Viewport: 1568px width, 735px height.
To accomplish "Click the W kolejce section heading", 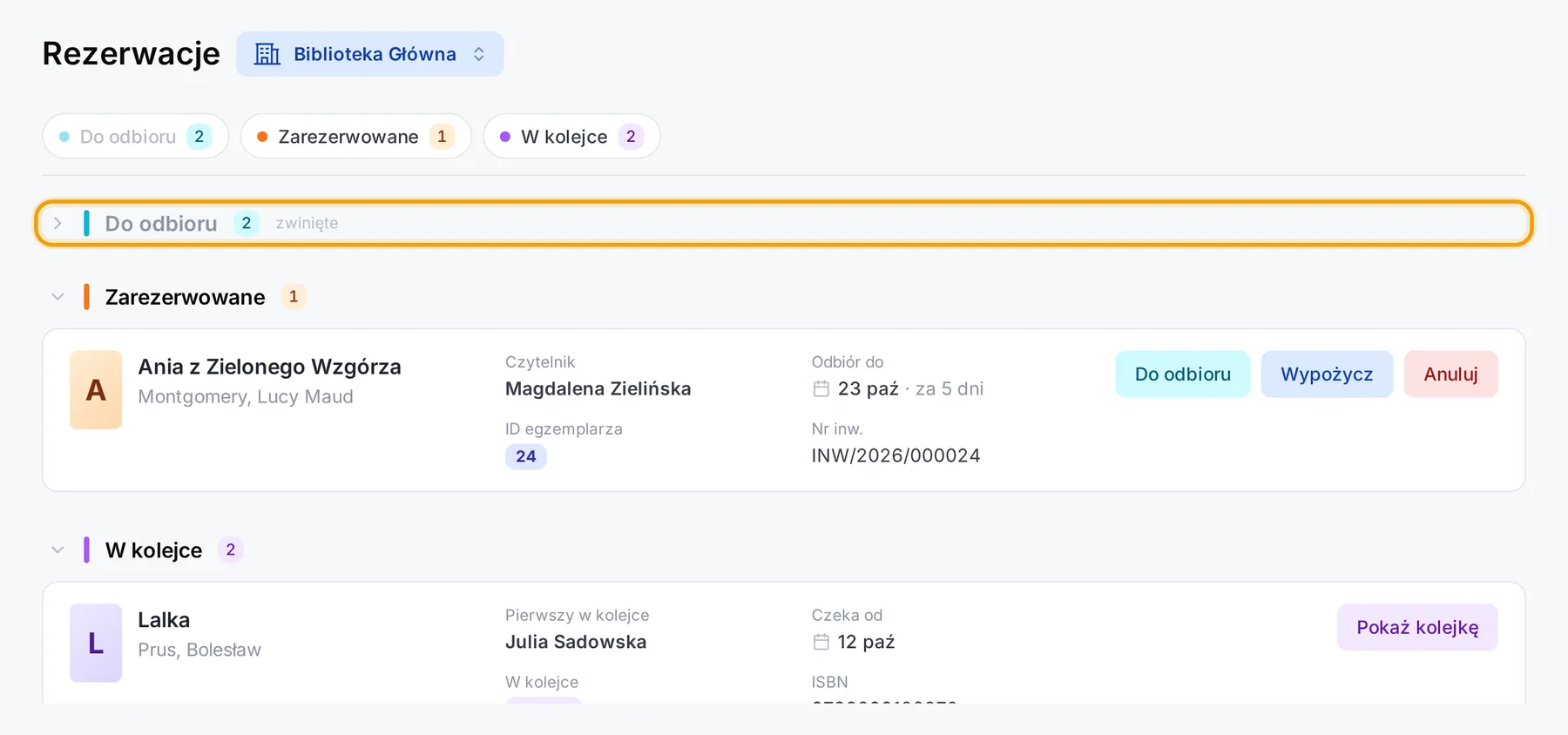I will click(153, 550).
